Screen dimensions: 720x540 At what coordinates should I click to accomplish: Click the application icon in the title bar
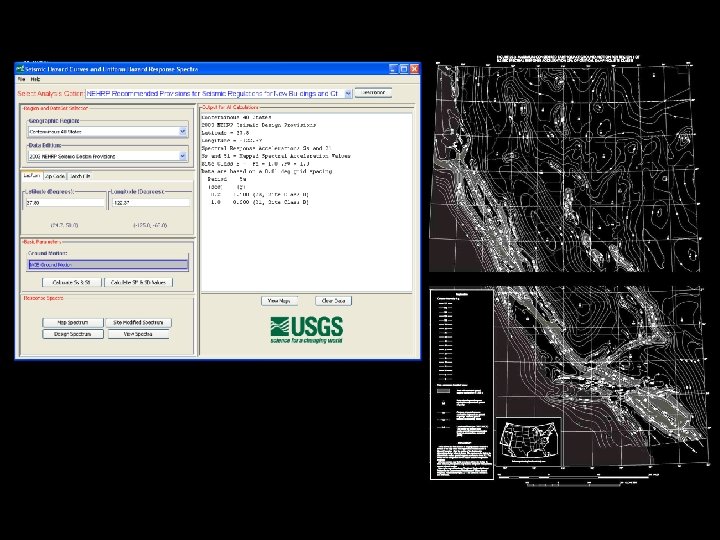(x=20, y=68)
